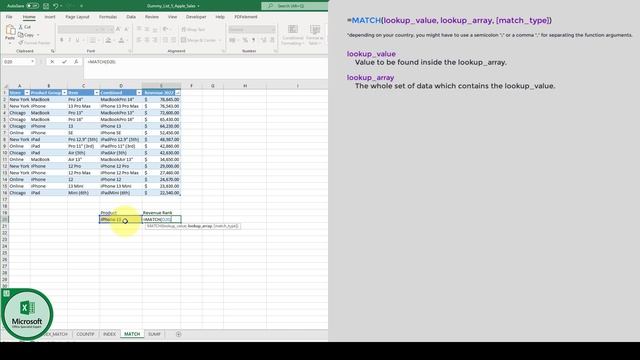The image size is (640, 360).
Task: Click the Insert Function fx icon
Action: (76, 62)
